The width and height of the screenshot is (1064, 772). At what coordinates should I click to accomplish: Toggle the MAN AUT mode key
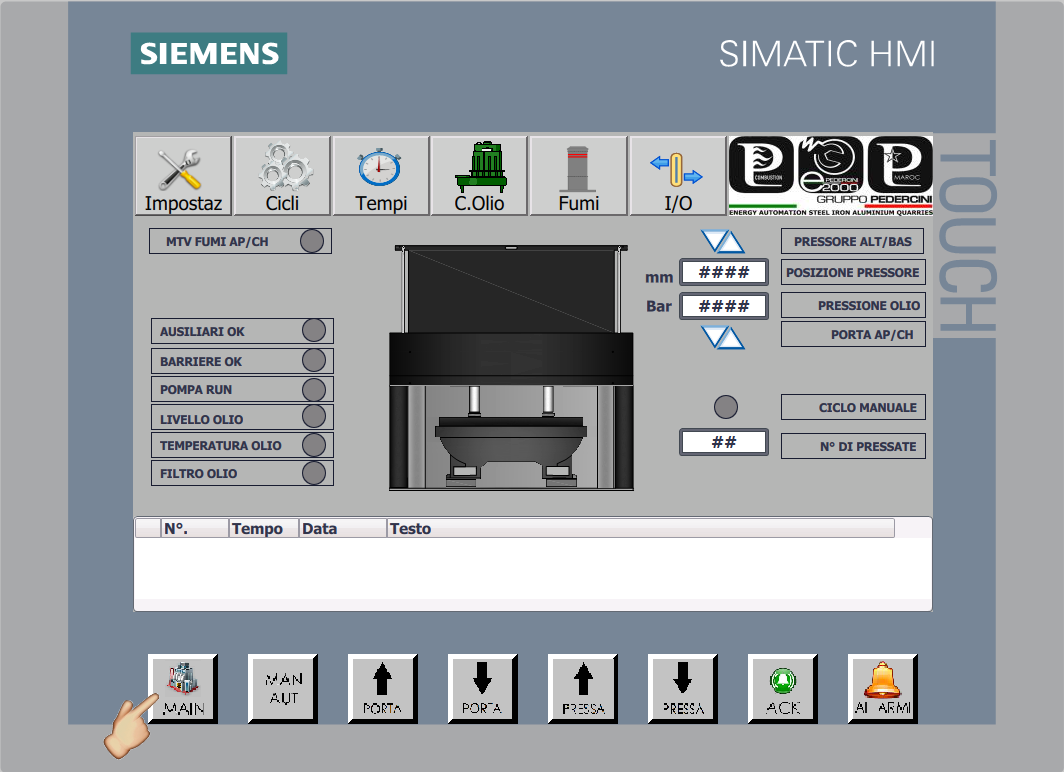[283, 689]
